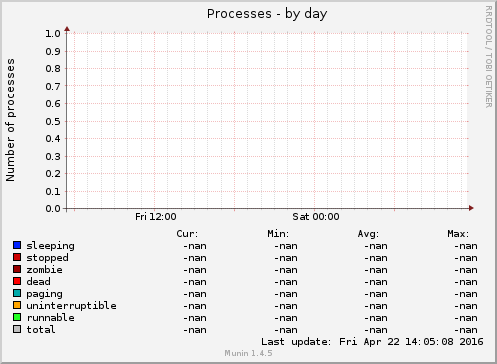
Task: Click the stopped row Min '-nan' value
Action: [x=286, y=258]
